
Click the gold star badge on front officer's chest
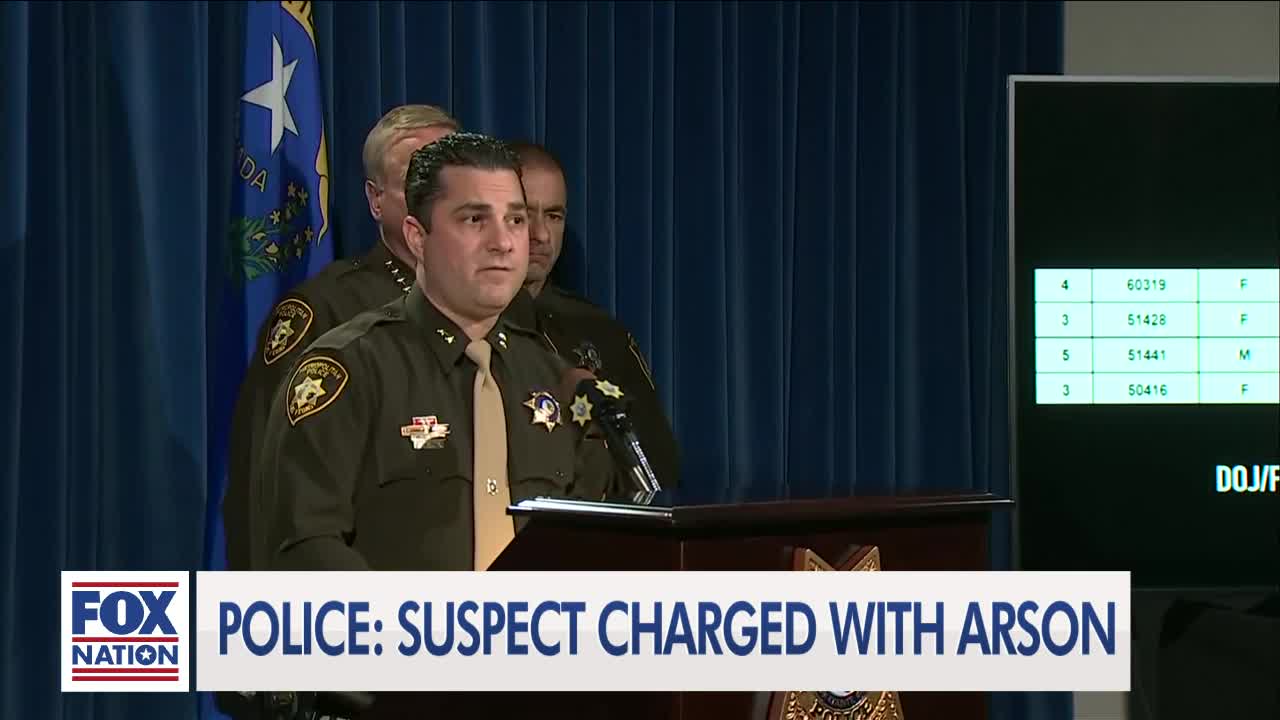tap(543, 410)
